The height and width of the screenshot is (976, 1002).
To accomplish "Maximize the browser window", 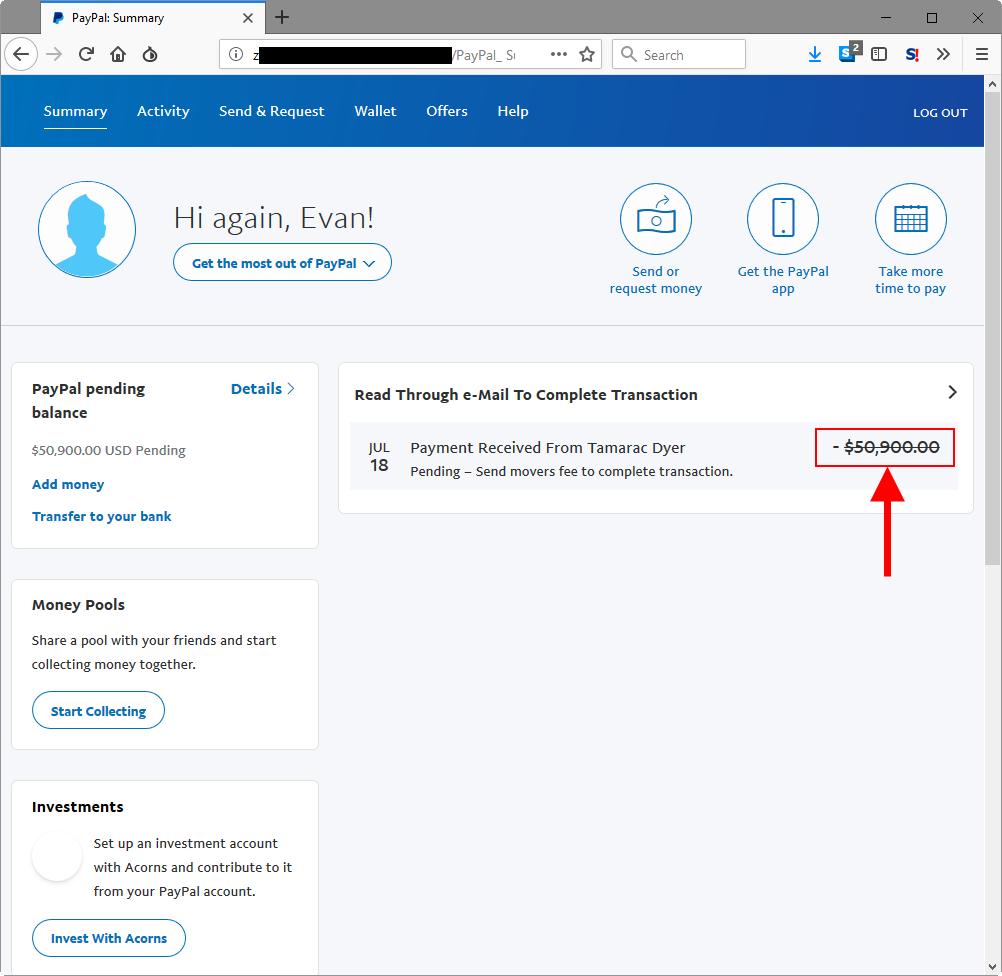I will click(x=932, y=18).
